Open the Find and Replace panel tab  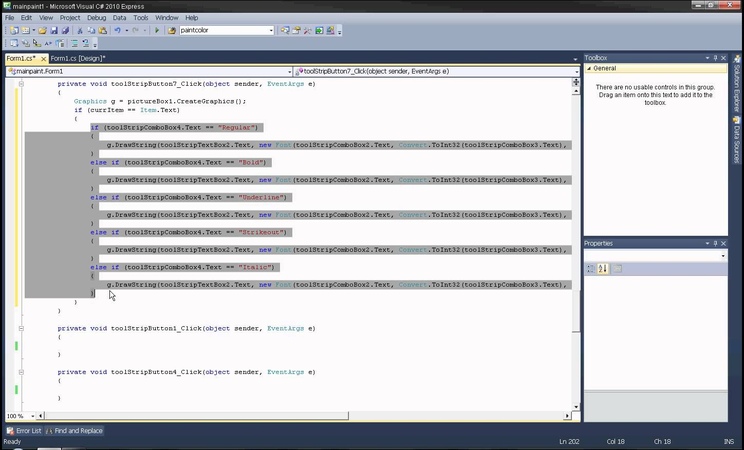(x=74, y=431)
